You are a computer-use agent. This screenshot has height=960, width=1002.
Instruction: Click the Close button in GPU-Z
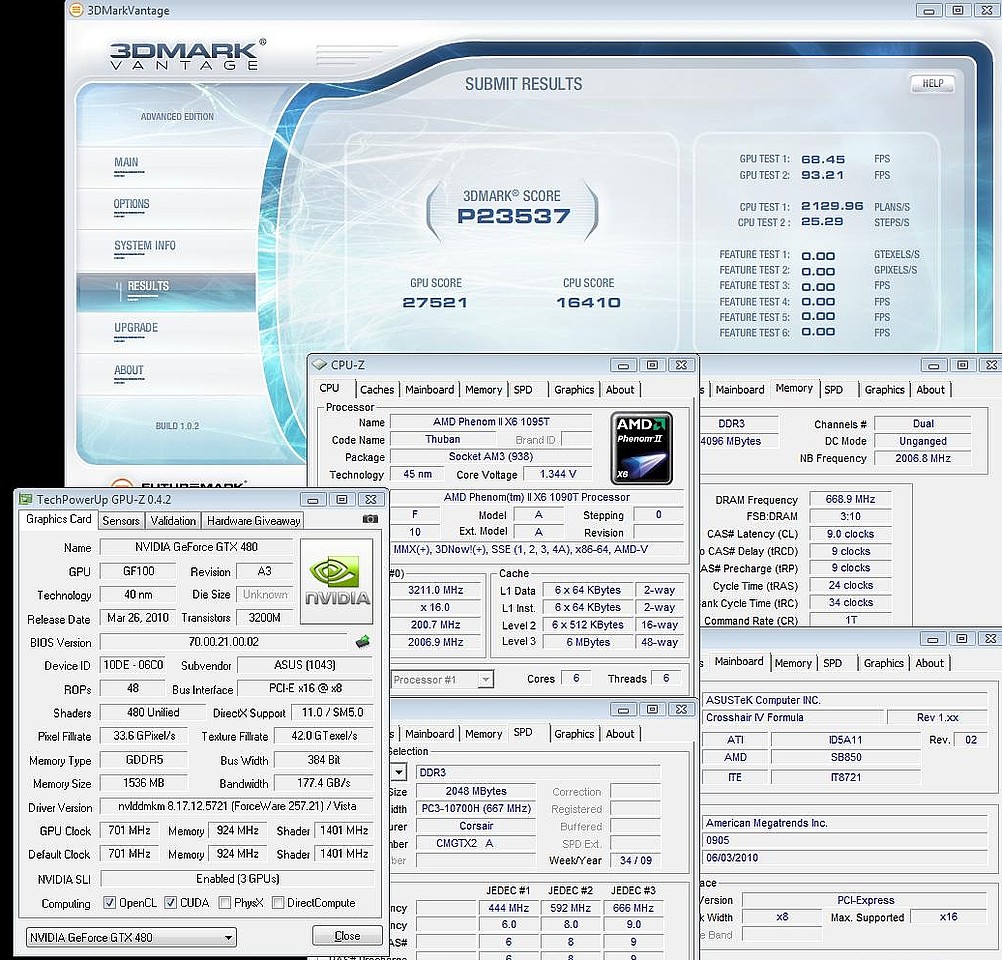point(346,936)
